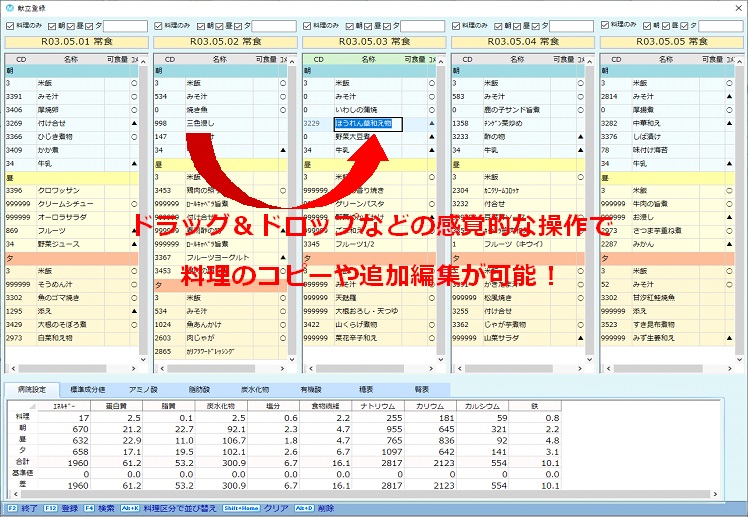Image resolution: width=748 pixels, height=517 pixels.
Task: Click the R03.05.05 常食 date header
Action: pyautogui.click(x=671, y=42)
